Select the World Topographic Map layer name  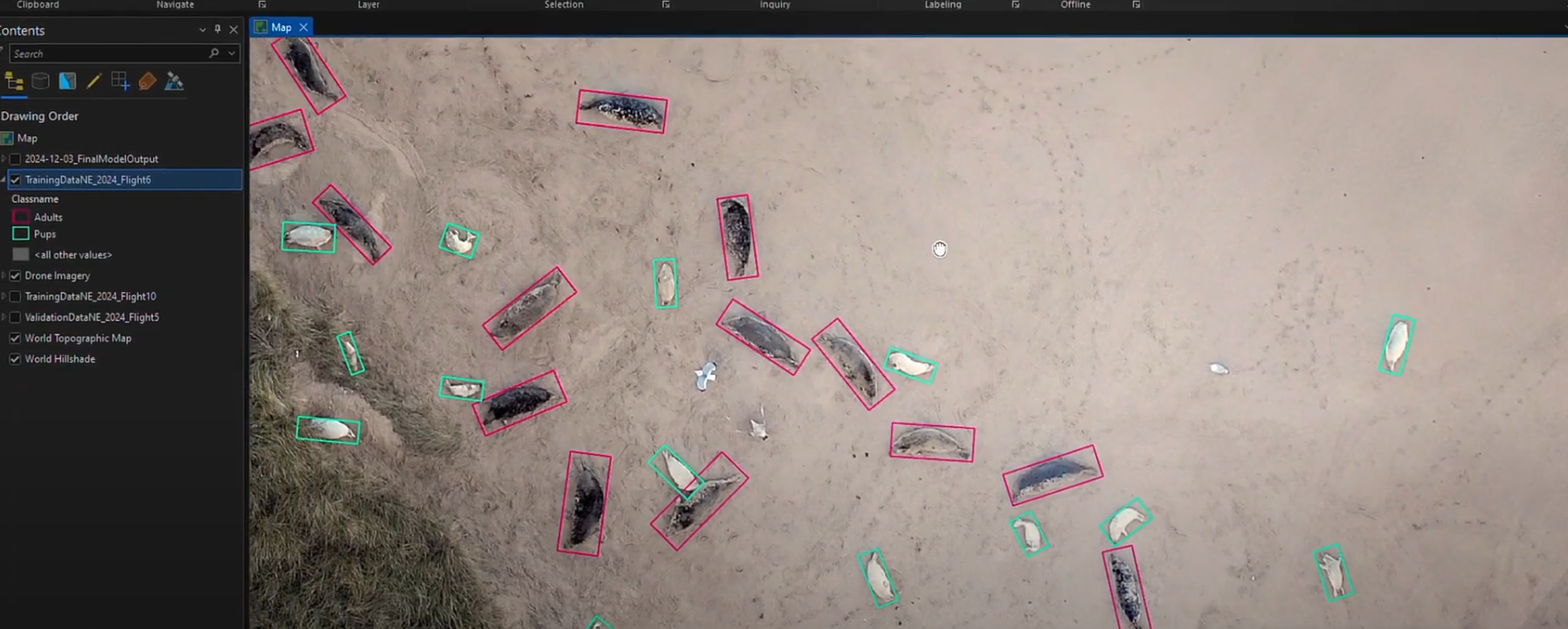(78, 338)
